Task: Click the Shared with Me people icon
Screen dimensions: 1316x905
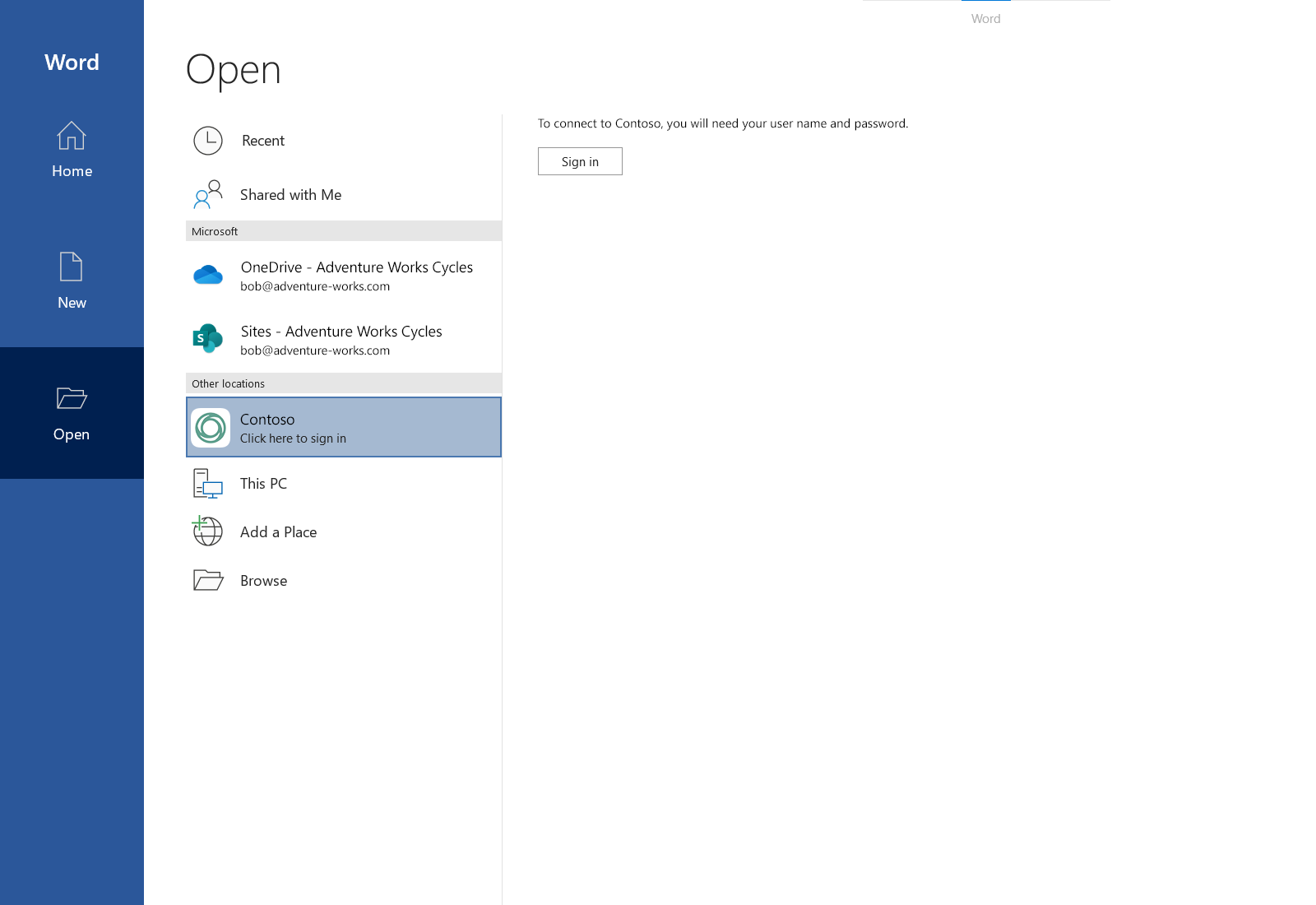Action: pyautogui.click(x=206, y=195)
